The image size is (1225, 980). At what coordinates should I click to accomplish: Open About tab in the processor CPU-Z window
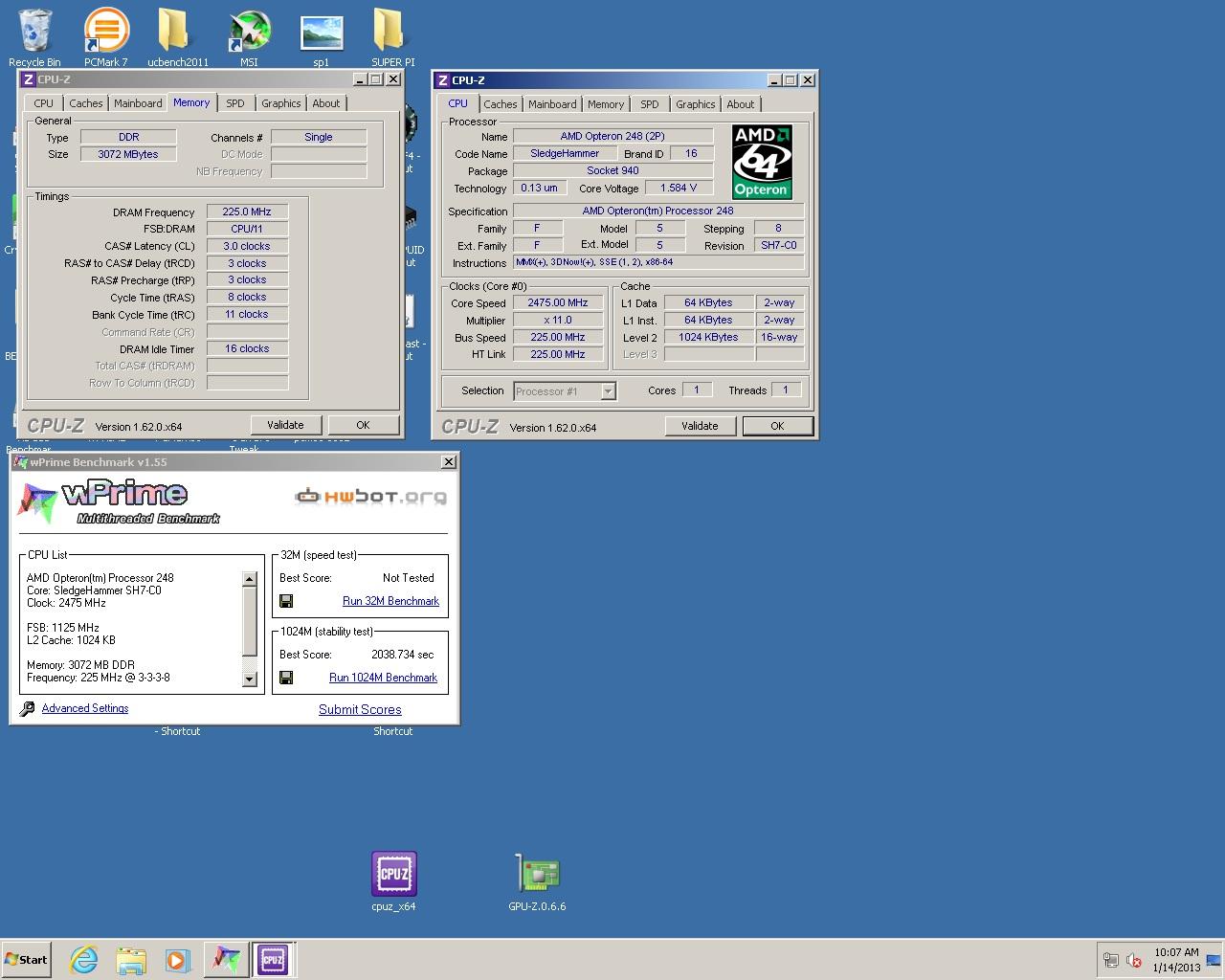741,104
